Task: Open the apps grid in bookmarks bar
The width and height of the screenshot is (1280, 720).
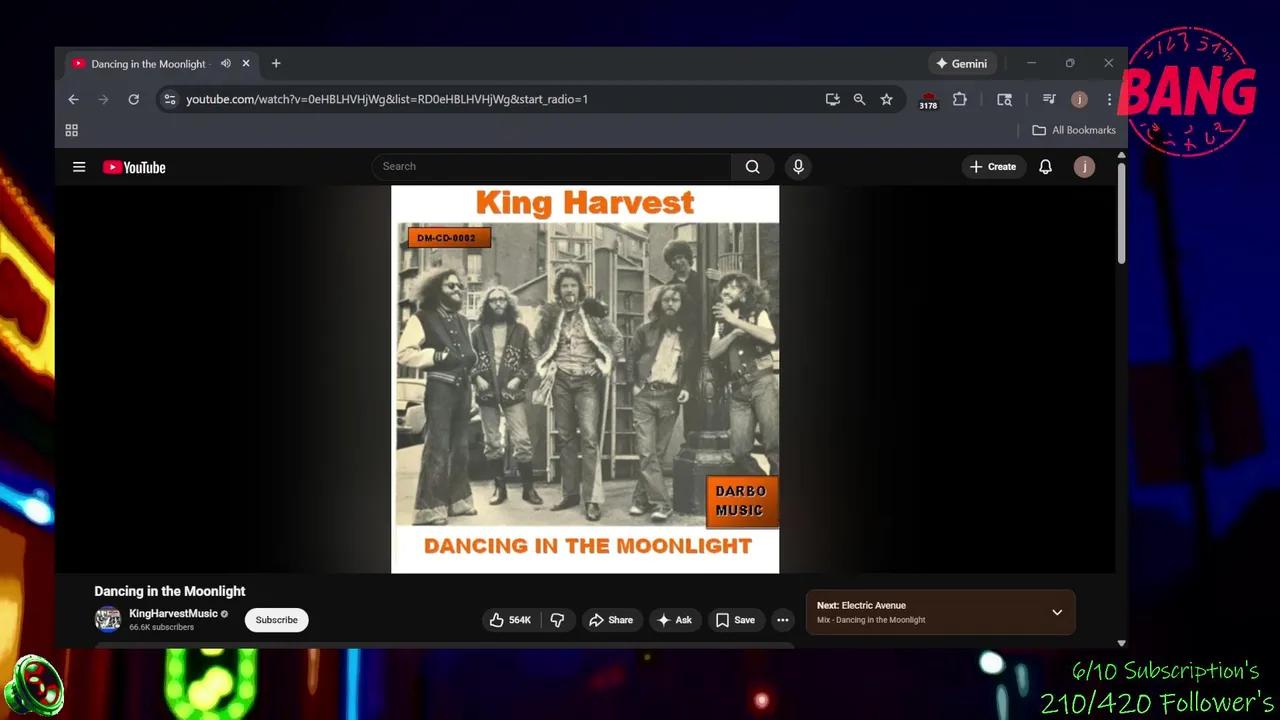Action: pyautogui.click(x=71, y=130)
